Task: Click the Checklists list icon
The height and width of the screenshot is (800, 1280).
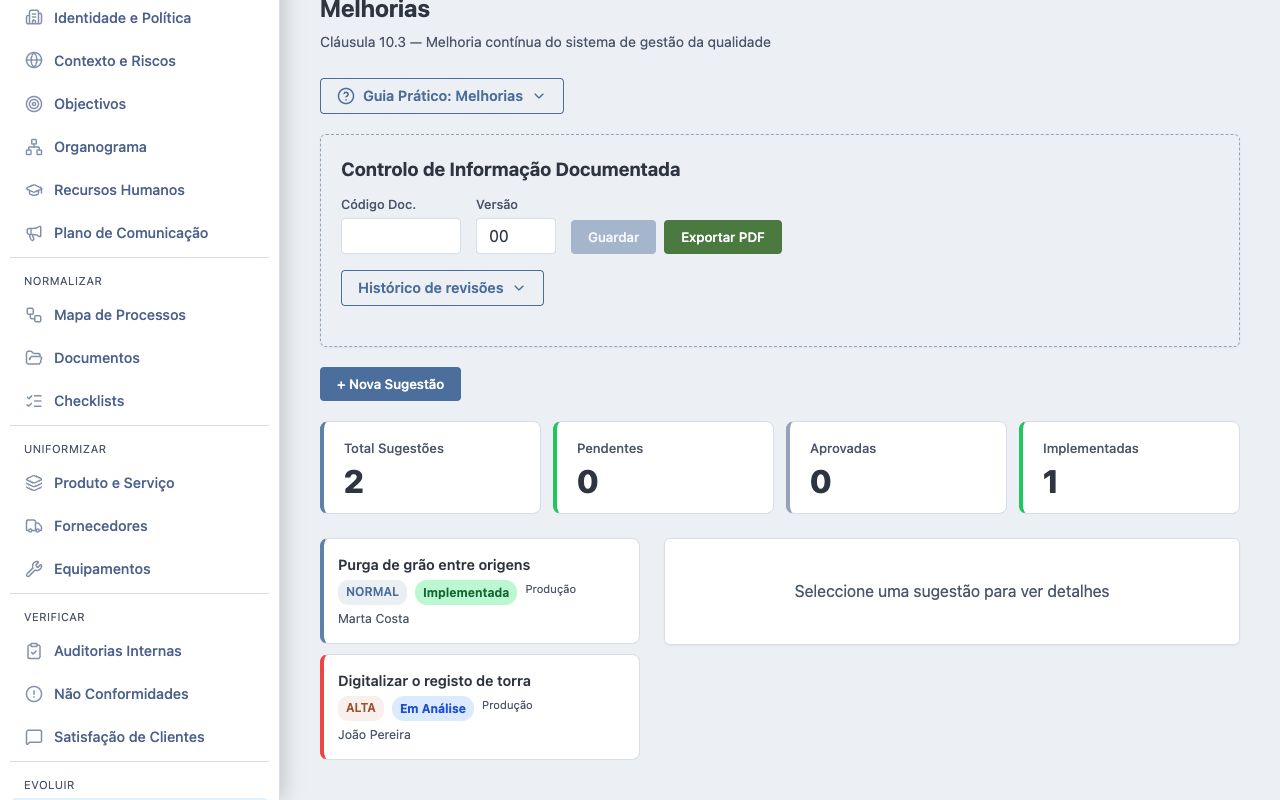Action: (x=34, y=401)
